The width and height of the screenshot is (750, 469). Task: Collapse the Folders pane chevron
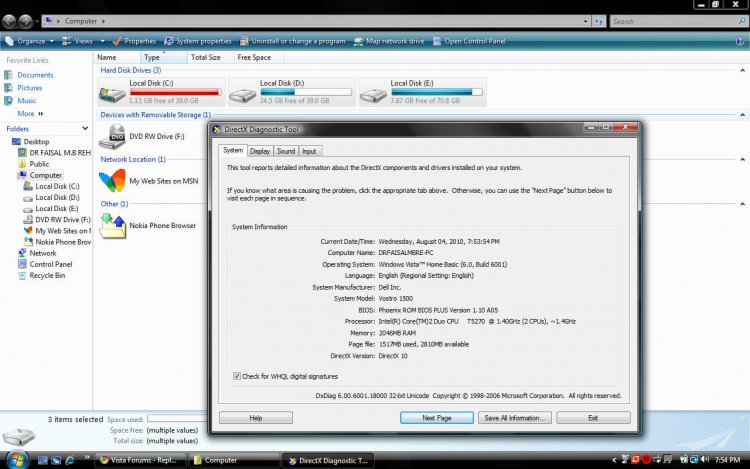click(85, 129)
